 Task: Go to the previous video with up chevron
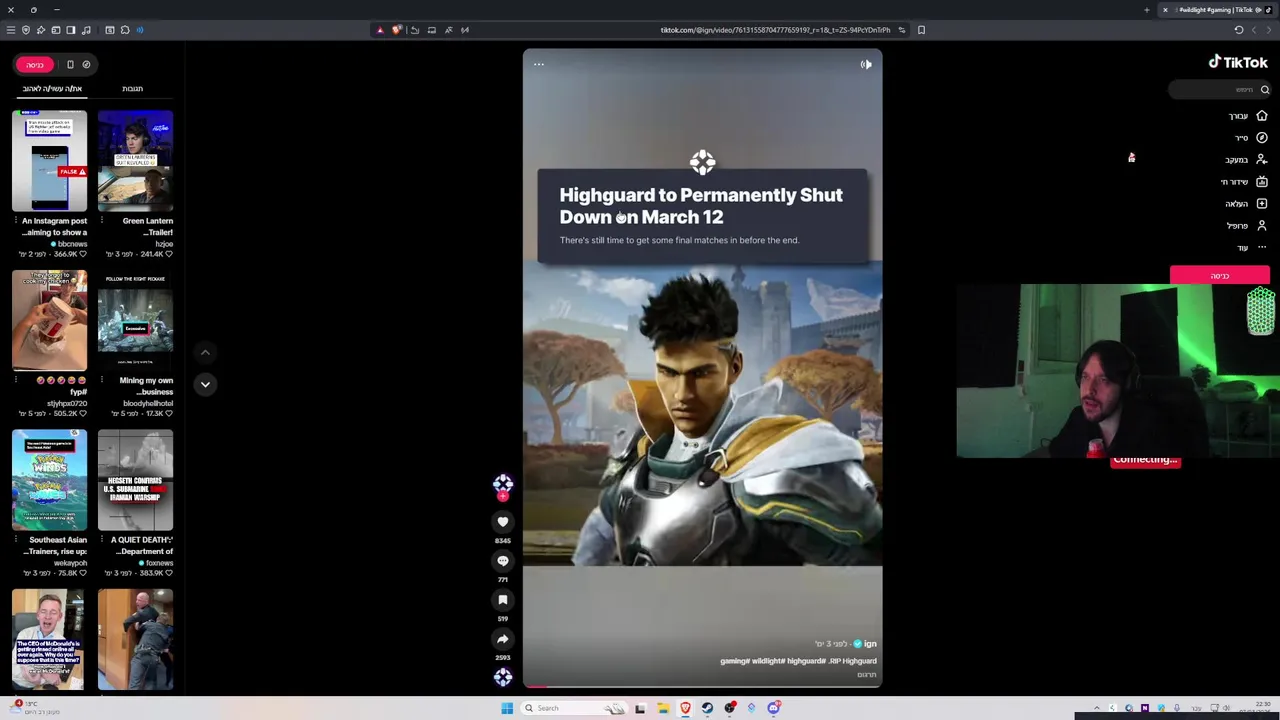(x=205, y=352)
